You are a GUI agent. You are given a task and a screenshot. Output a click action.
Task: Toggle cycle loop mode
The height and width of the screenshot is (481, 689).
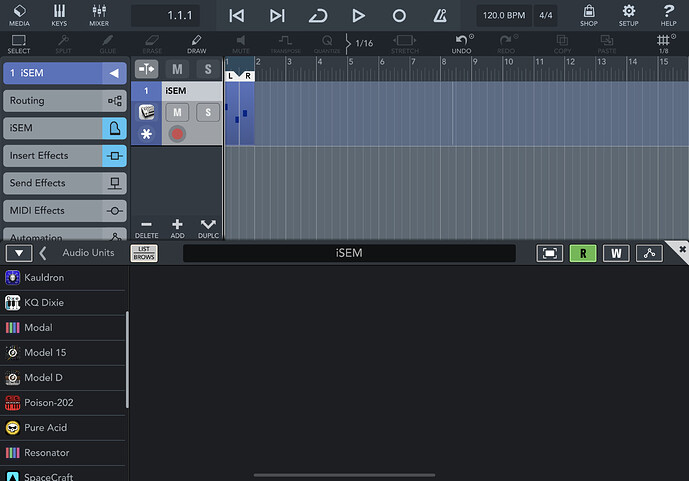318,16
